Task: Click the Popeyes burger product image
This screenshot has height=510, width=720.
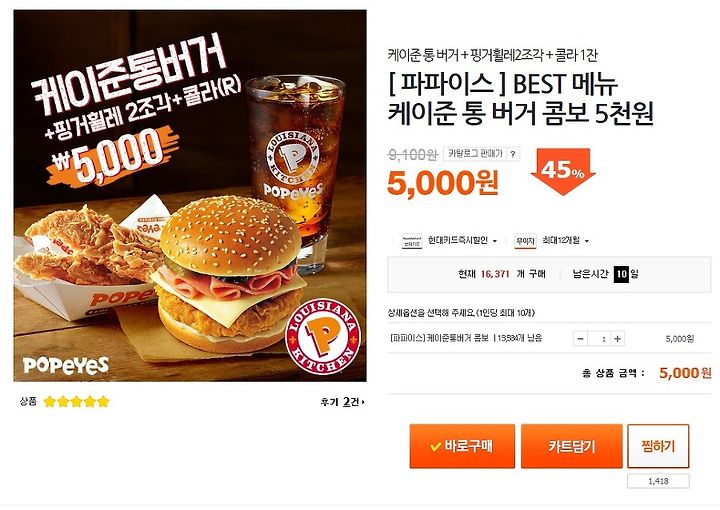Action: pos(190,196)
